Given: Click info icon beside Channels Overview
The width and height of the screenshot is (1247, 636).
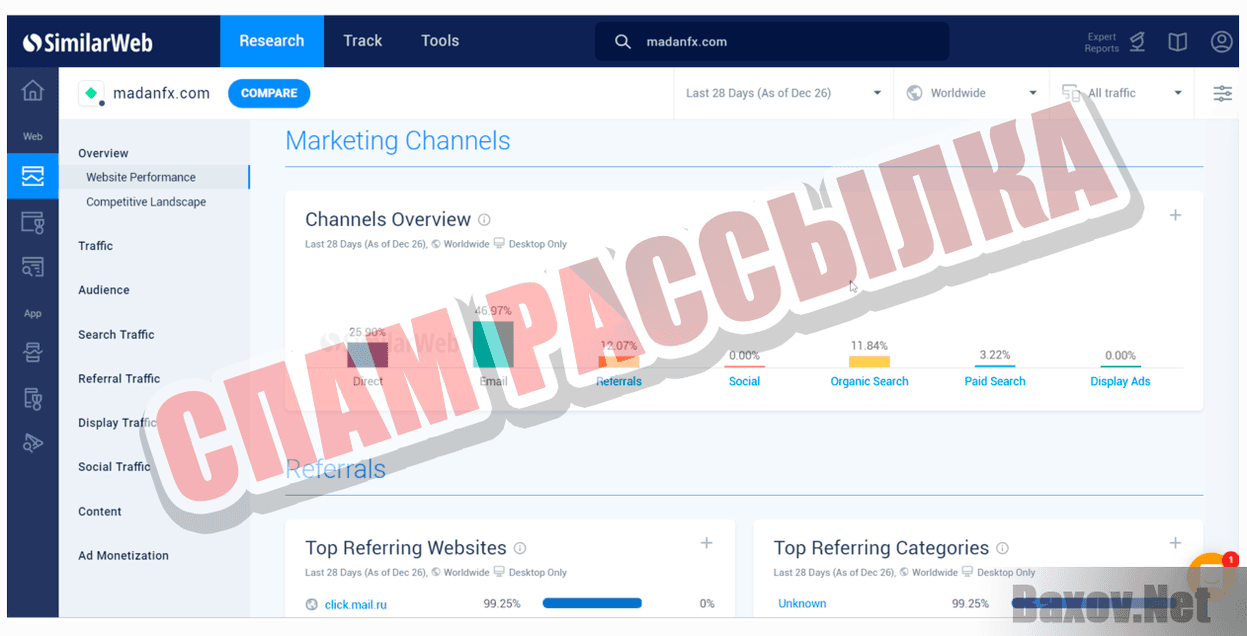Looking at the screenshot, I should (x=484, y=220).
